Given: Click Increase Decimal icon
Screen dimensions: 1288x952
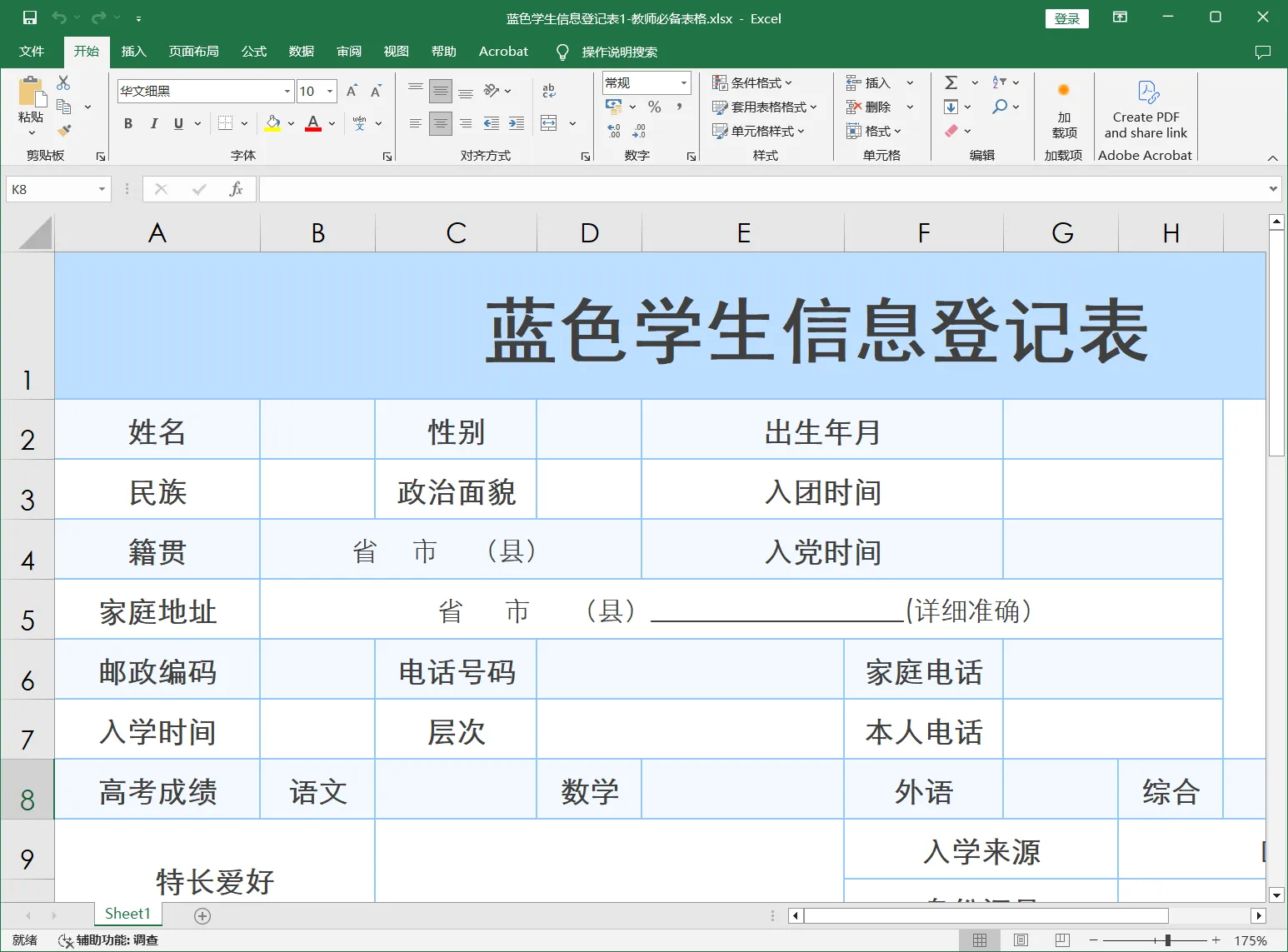Looking at the screenshot, I should [614, 131].
